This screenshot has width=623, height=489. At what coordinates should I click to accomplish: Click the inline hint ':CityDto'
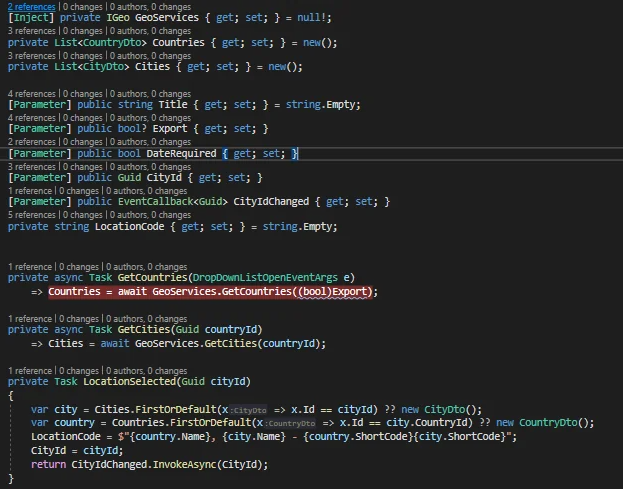coord(248,410)
